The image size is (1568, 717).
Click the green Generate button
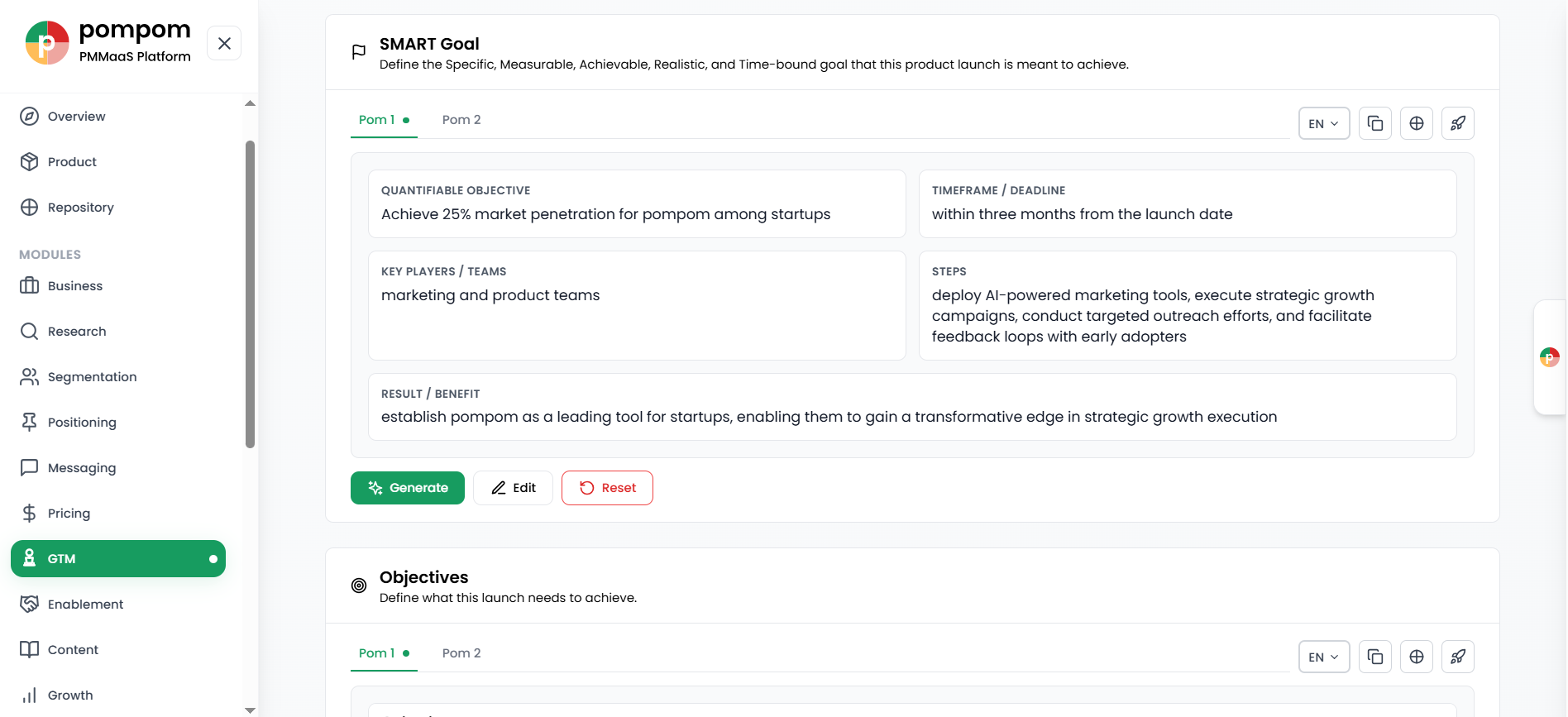click(x=408, y=488)
